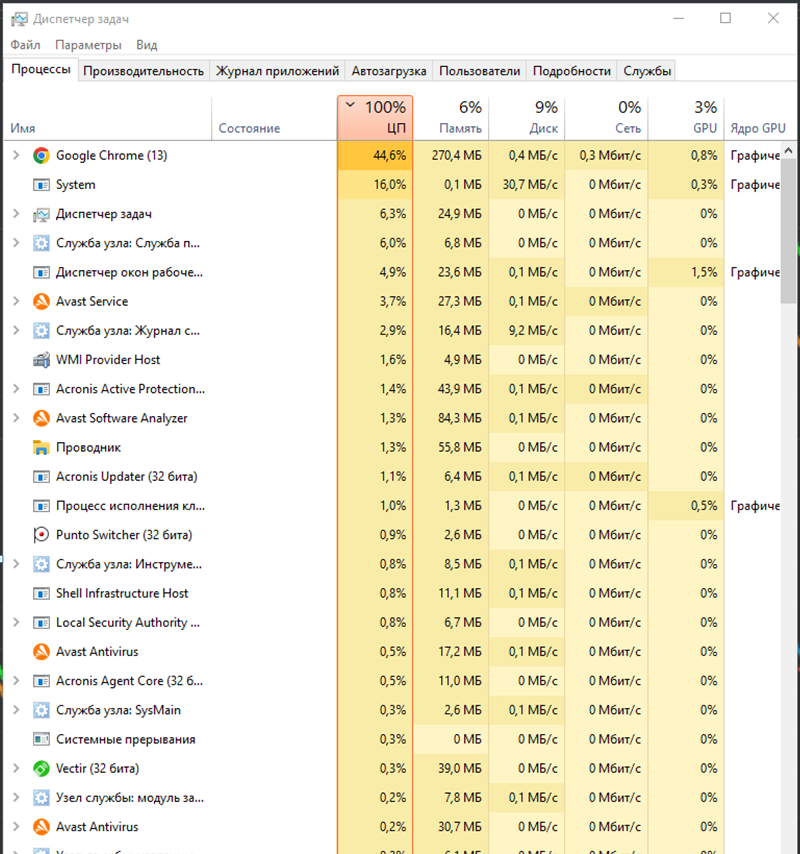Click the WMI Provider Host icon
This screenshot has height=854, width=800.
pyautogui.click(x=41, y=360)
